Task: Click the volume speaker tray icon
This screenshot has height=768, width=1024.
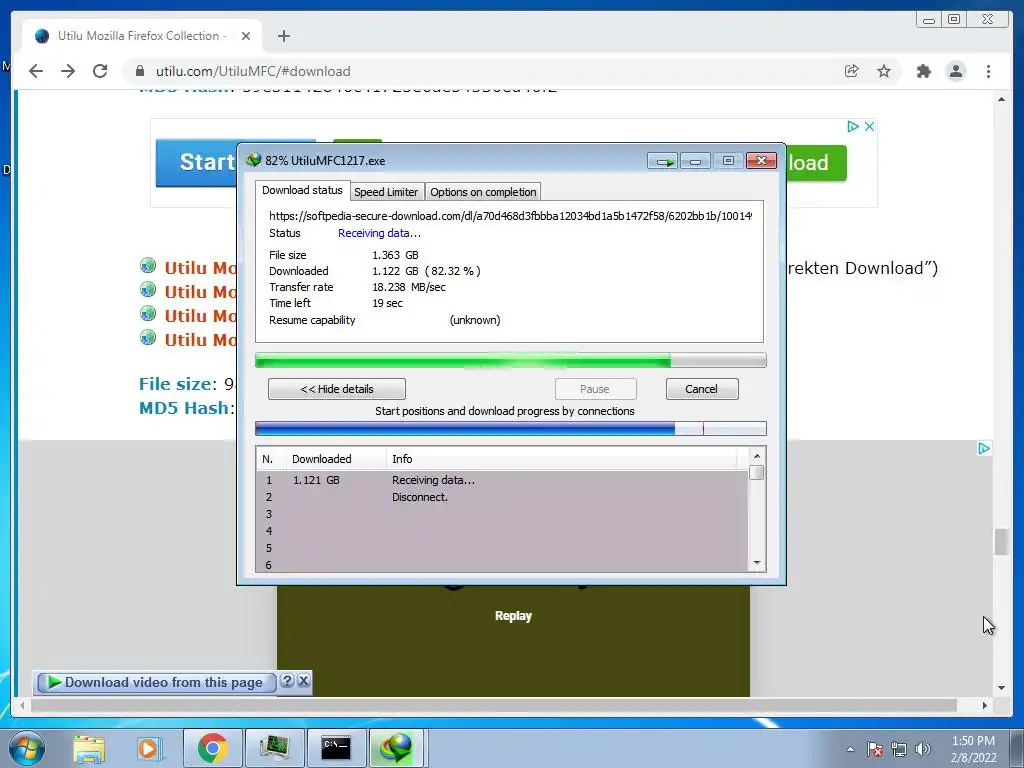Action: [x=922, y=749]
